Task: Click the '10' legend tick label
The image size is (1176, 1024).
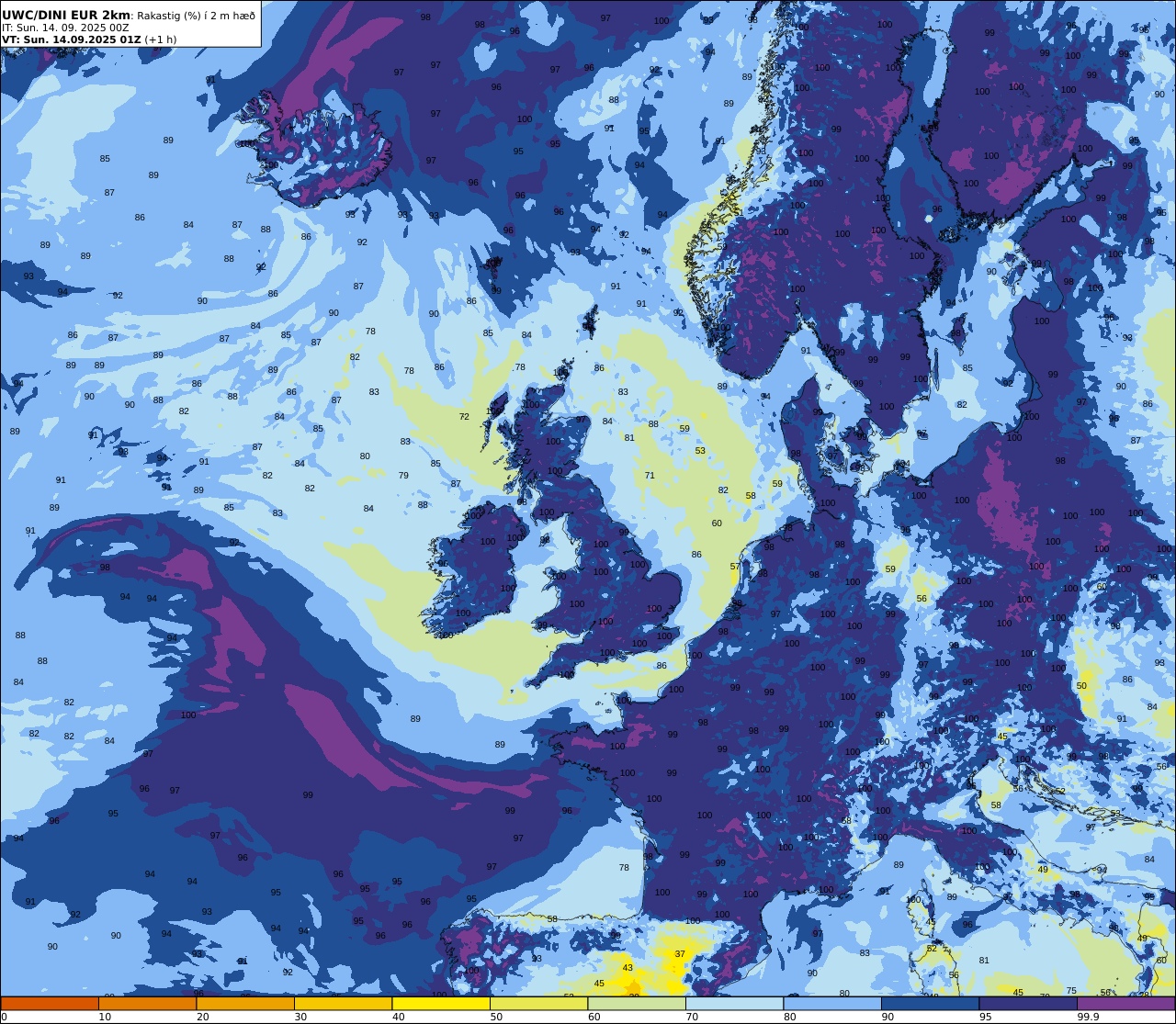Action: click(x=105, y=1017)
